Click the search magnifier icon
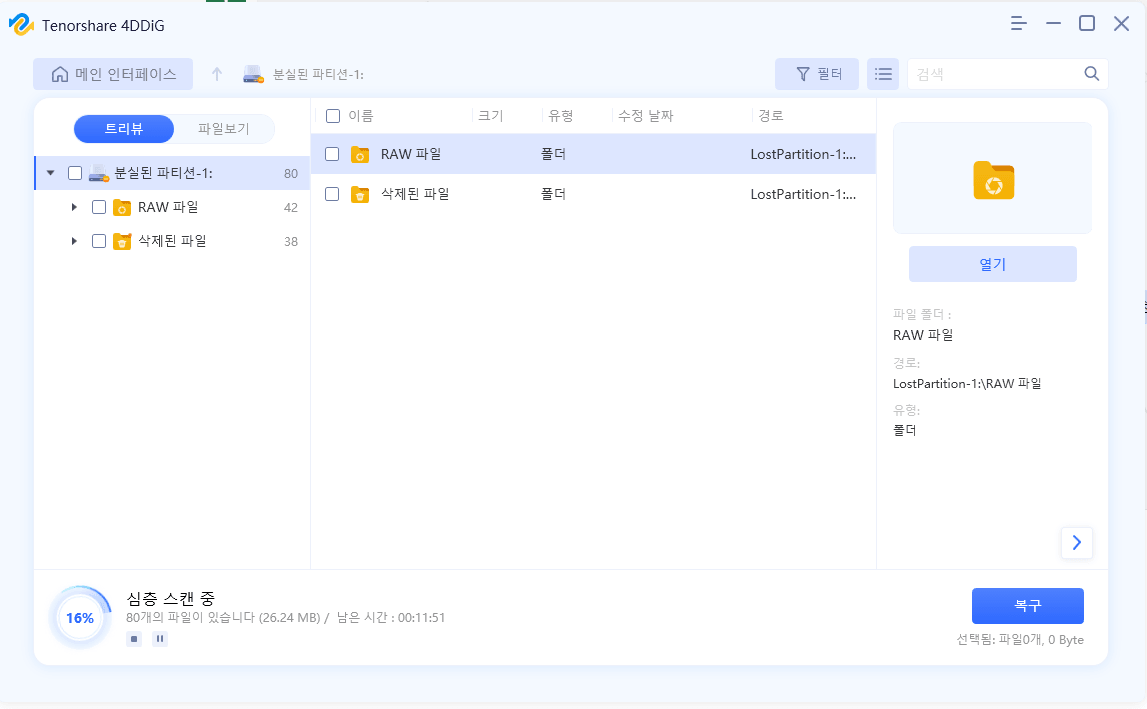This screenshot has height=709, width=1147. click(x=1091, y=73)
